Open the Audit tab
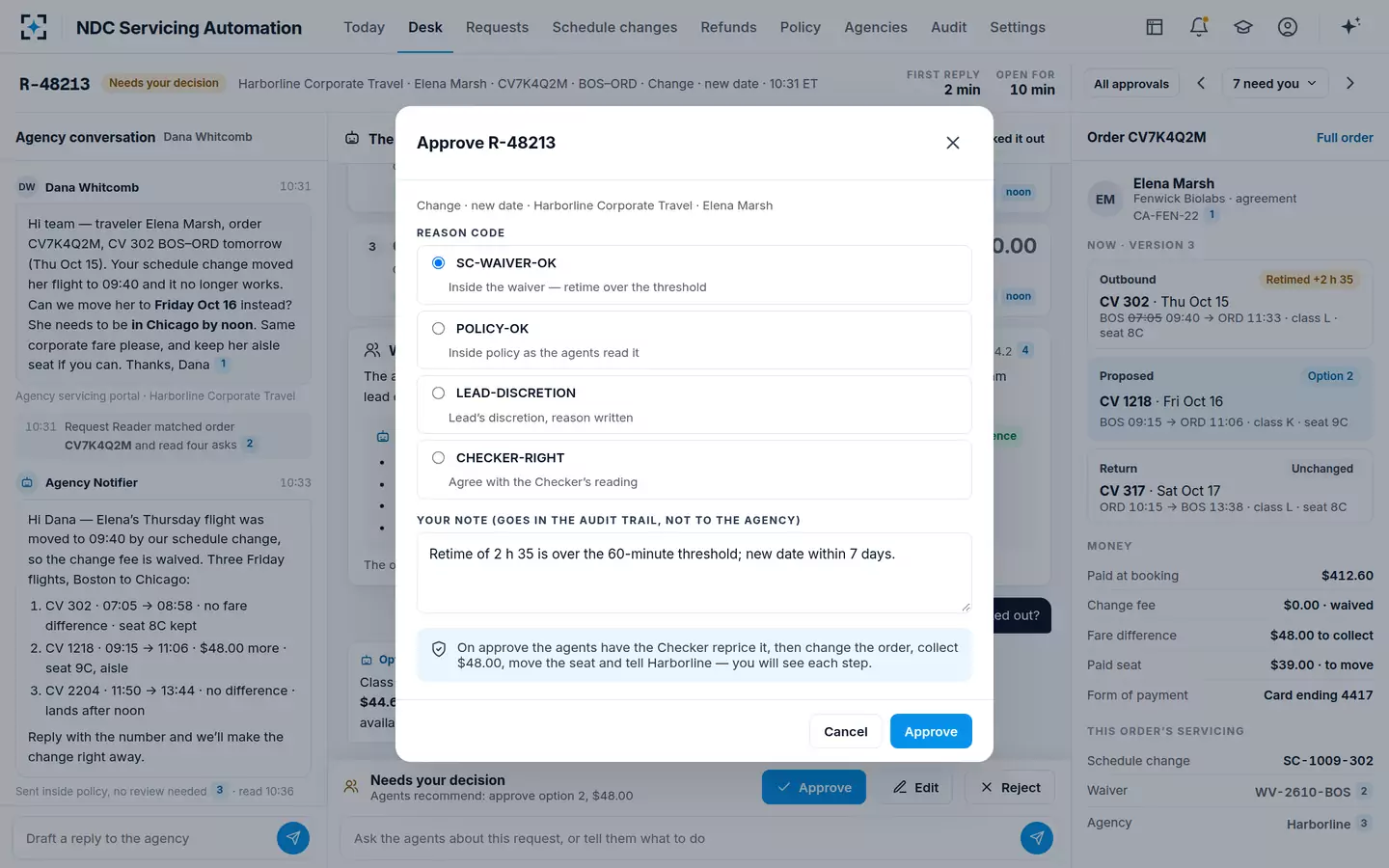Image resolution: width=1389 pixels, height=868 pixels. pyautogui.click(x=948, y=27)
